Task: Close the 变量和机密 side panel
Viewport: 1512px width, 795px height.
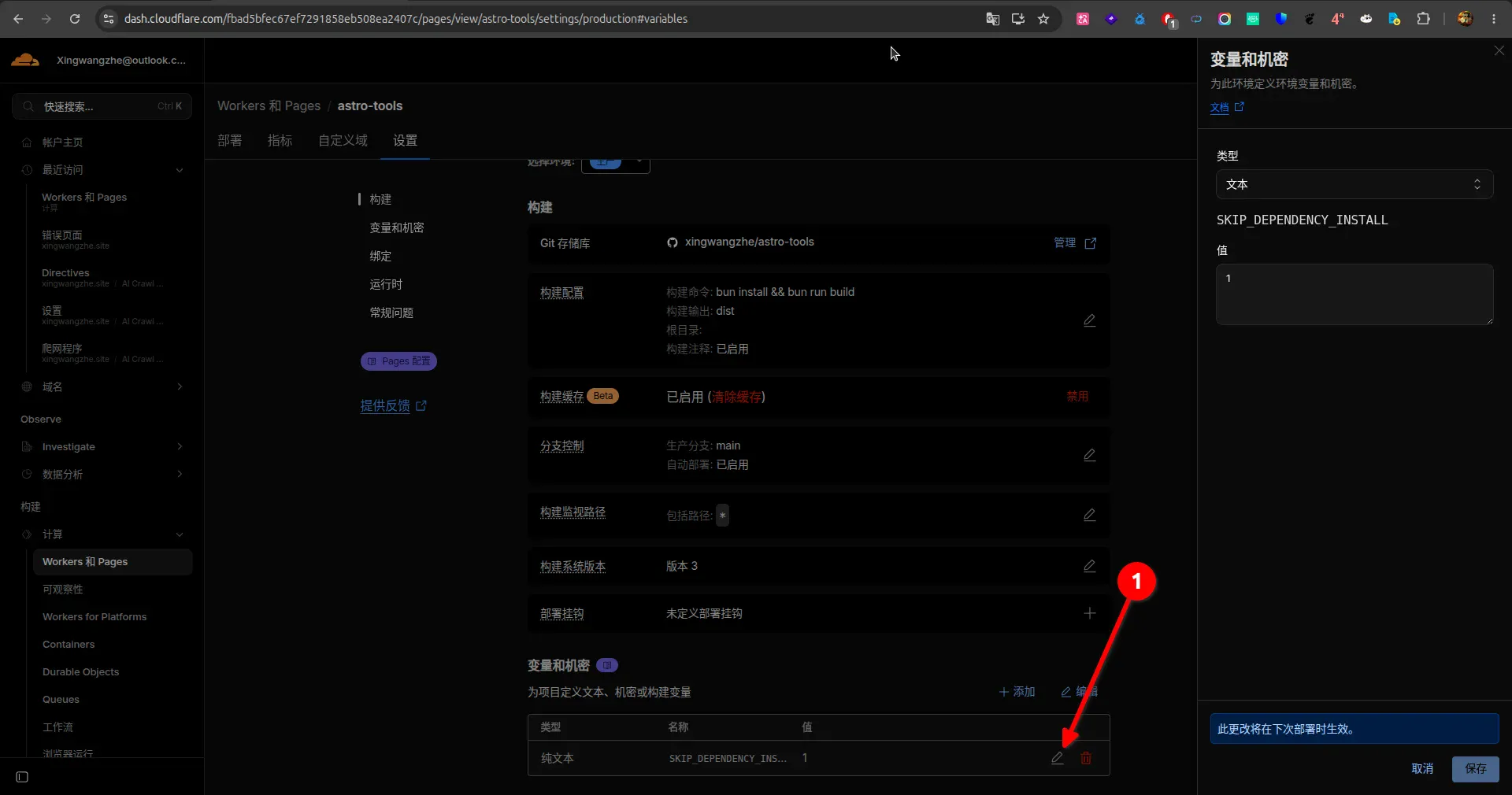Action: (1499, 50)
